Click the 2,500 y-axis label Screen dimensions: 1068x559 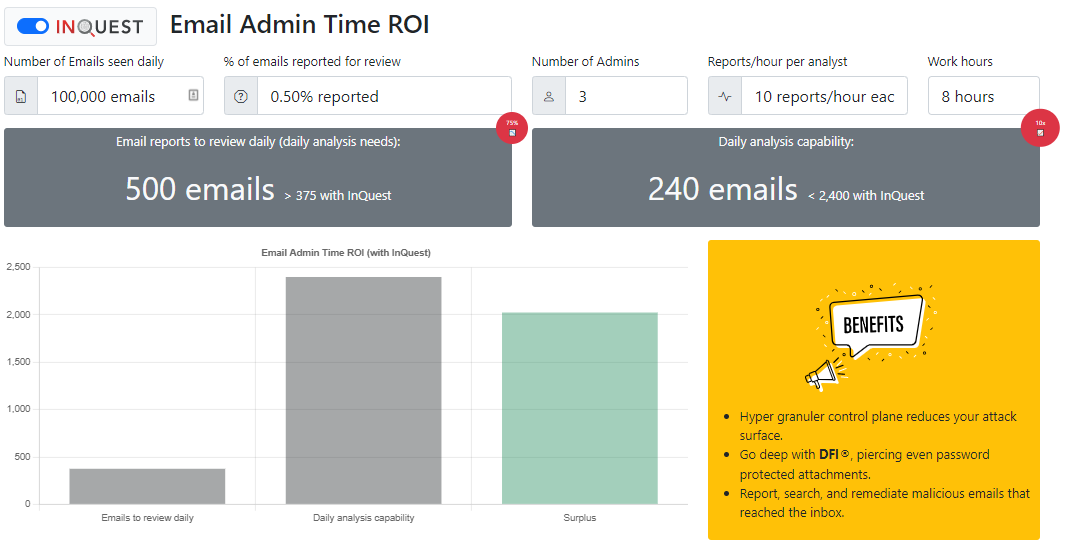(x=18, y=267)
